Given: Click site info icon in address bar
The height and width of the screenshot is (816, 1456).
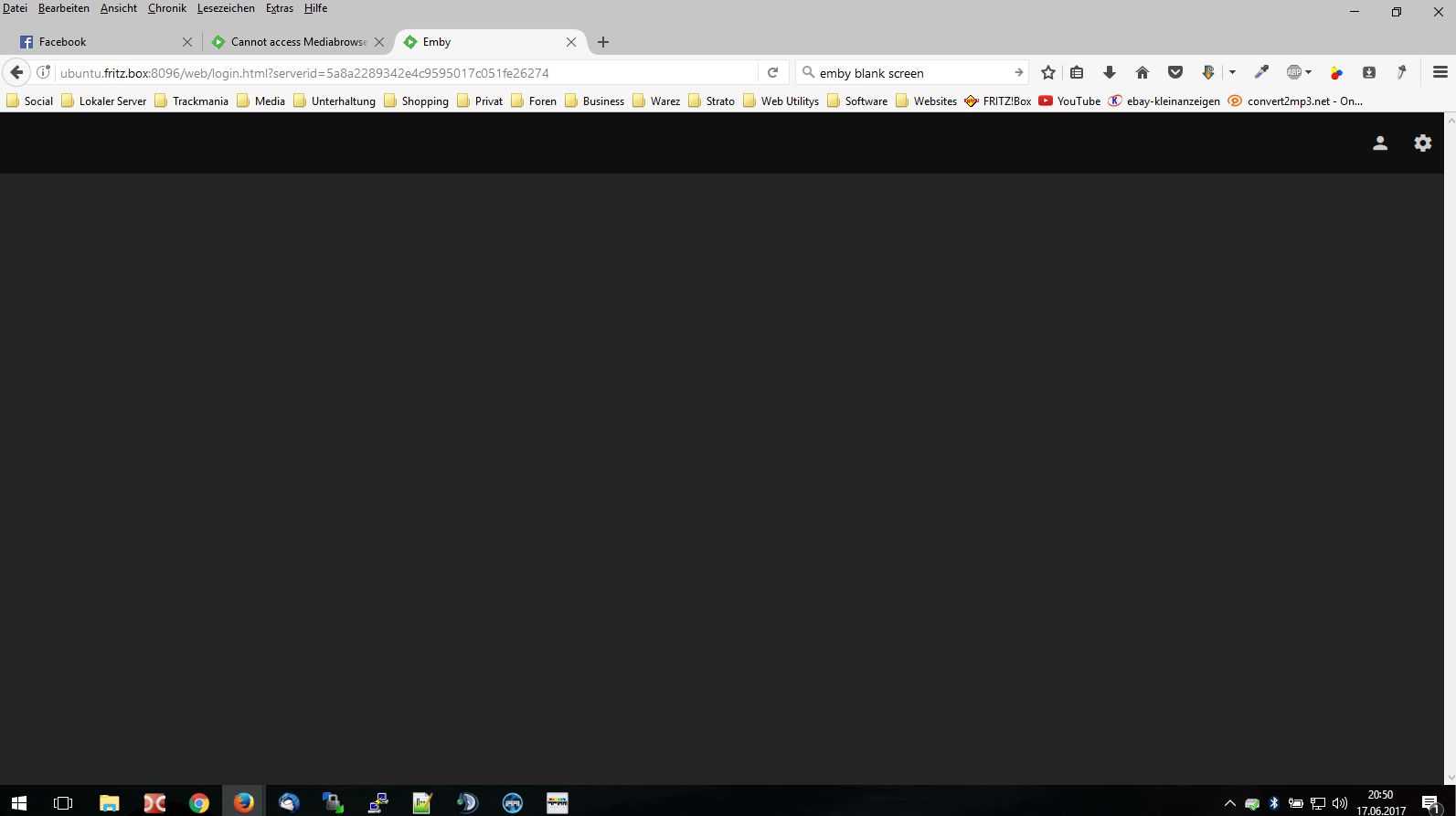Looking at the screenshot, I should [43, 72].
